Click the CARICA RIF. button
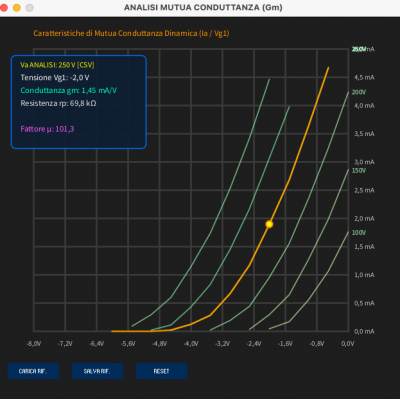Image resolution: width=400 pixels, height=399 pixels. 33,371
